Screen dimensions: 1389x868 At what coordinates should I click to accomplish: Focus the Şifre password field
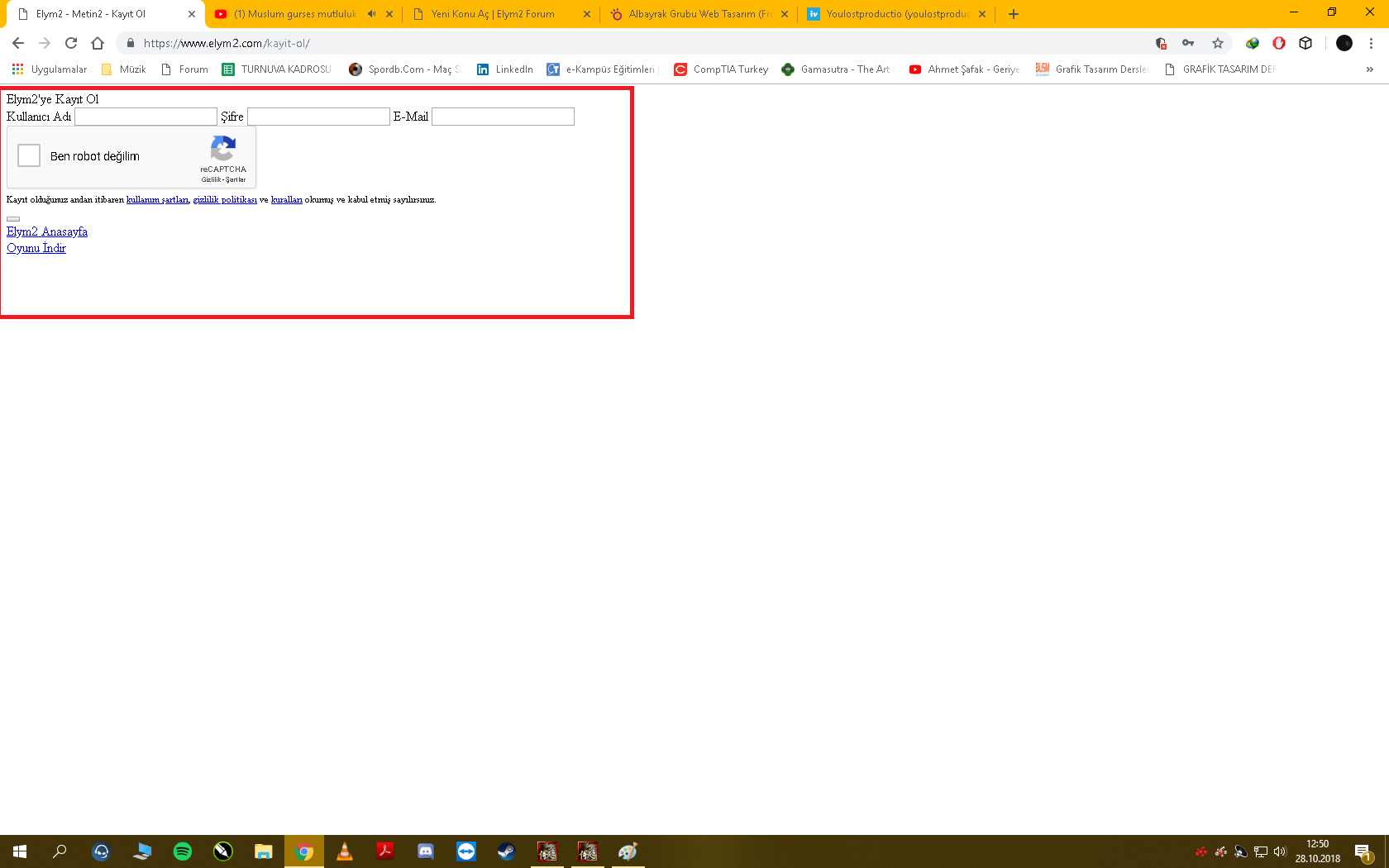[318, 117]
